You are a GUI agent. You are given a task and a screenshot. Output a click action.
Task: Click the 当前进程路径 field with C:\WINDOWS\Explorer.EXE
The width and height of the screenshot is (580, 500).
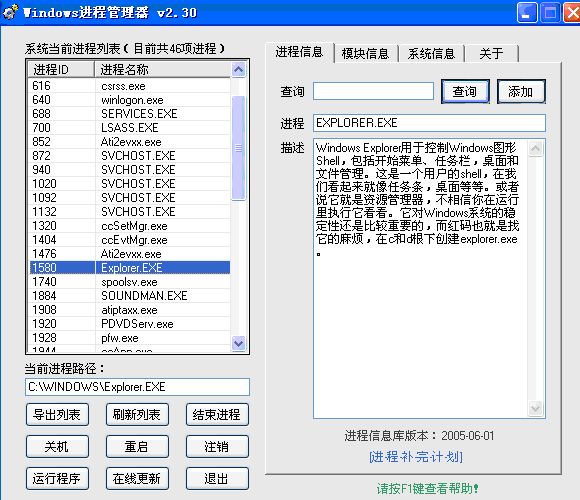point(138,387)
